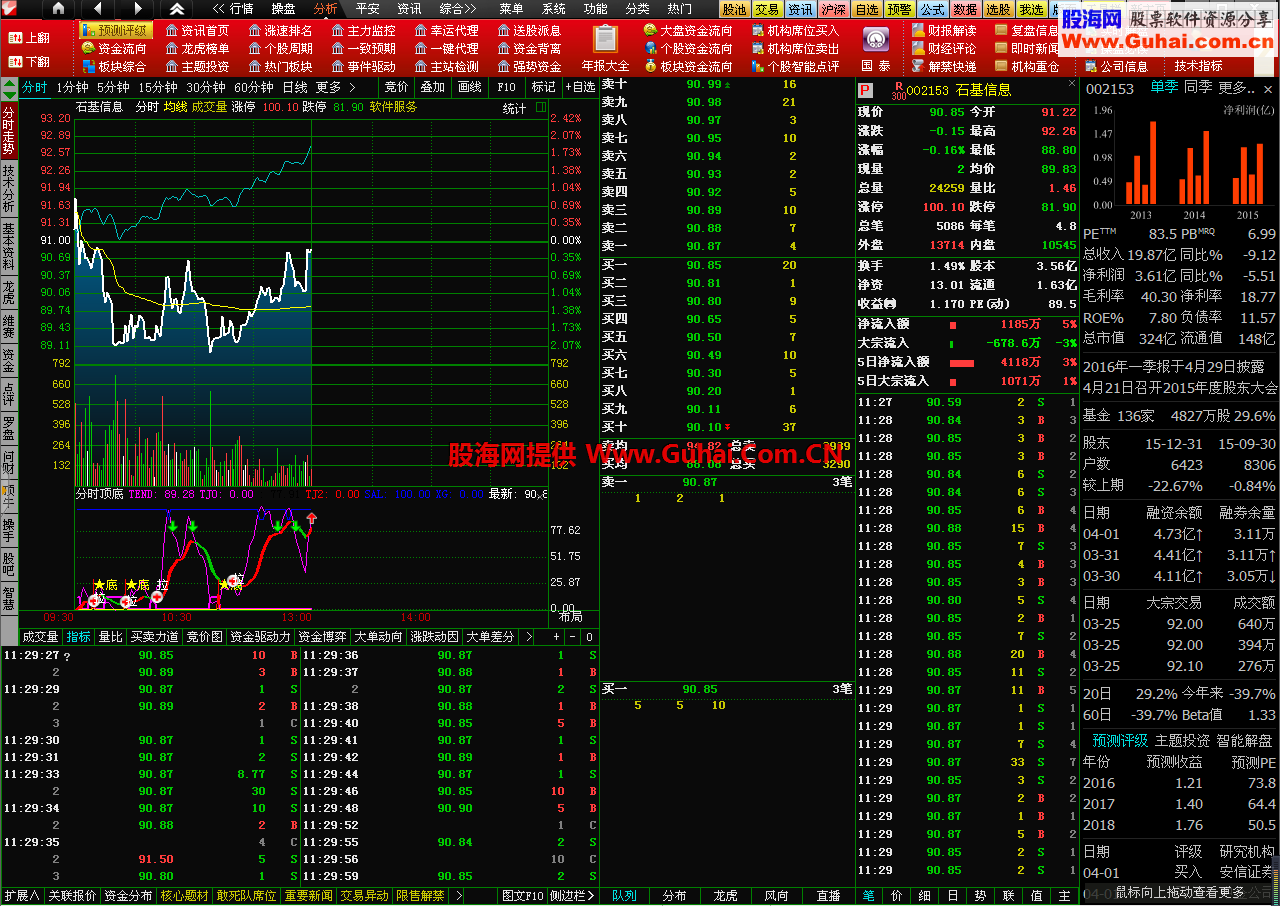Open 板块综合 toolbar item

[x=114, y=66]
